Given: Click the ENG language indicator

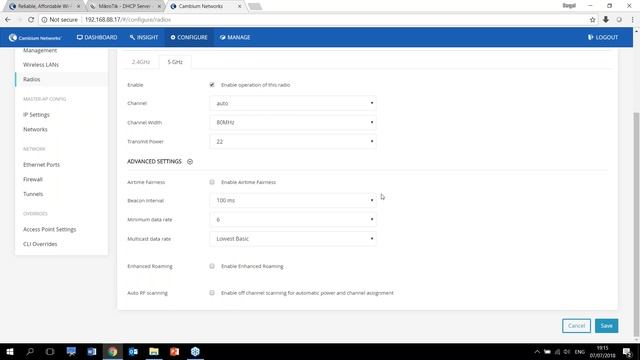Looking at the screenshot, I should pyautogui.click(x=580, y=351).
